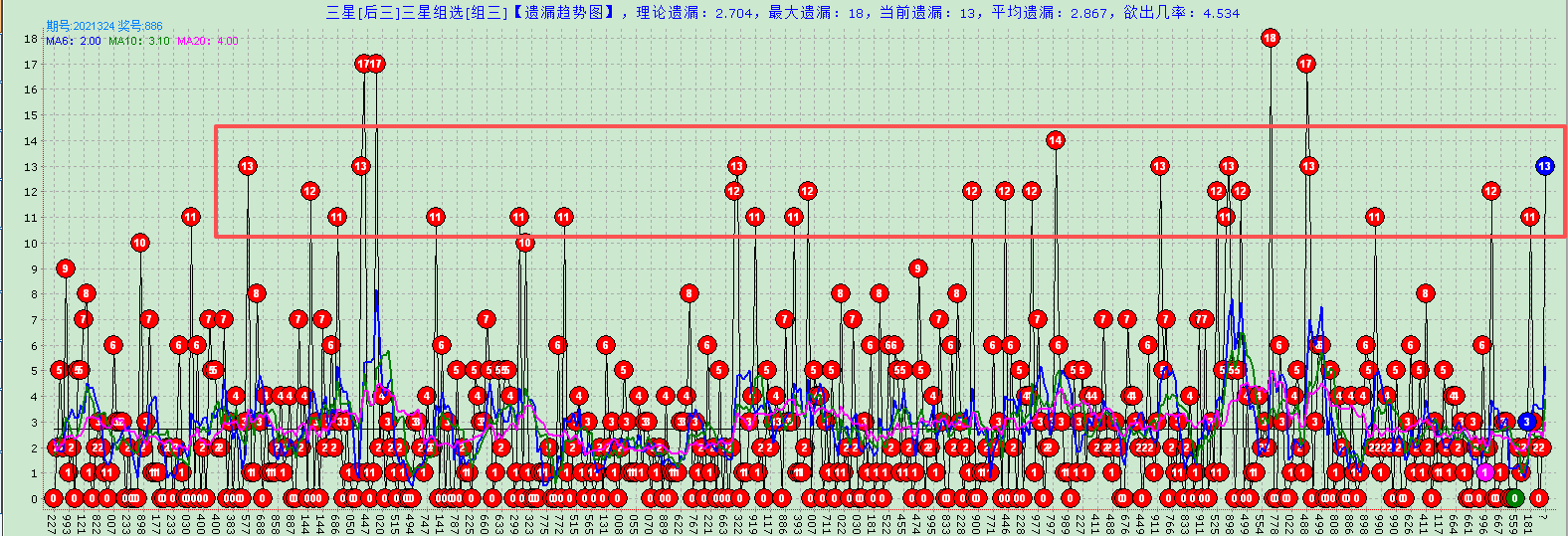
Task: Click the 期号:2021324 issue label
Action: pyautogui.click(x=80, y=26)
